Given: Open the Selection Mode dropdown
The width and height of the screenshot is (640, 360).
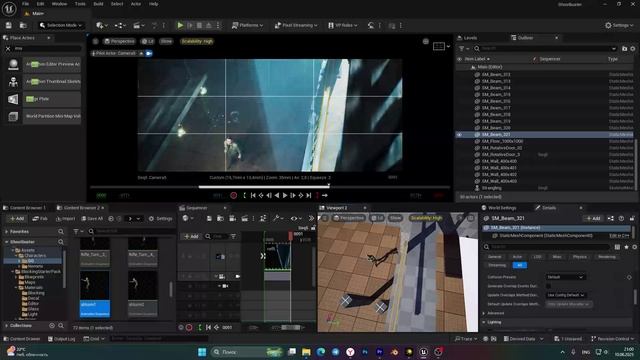Looking at the screenshot, I should tap(61, 25).
